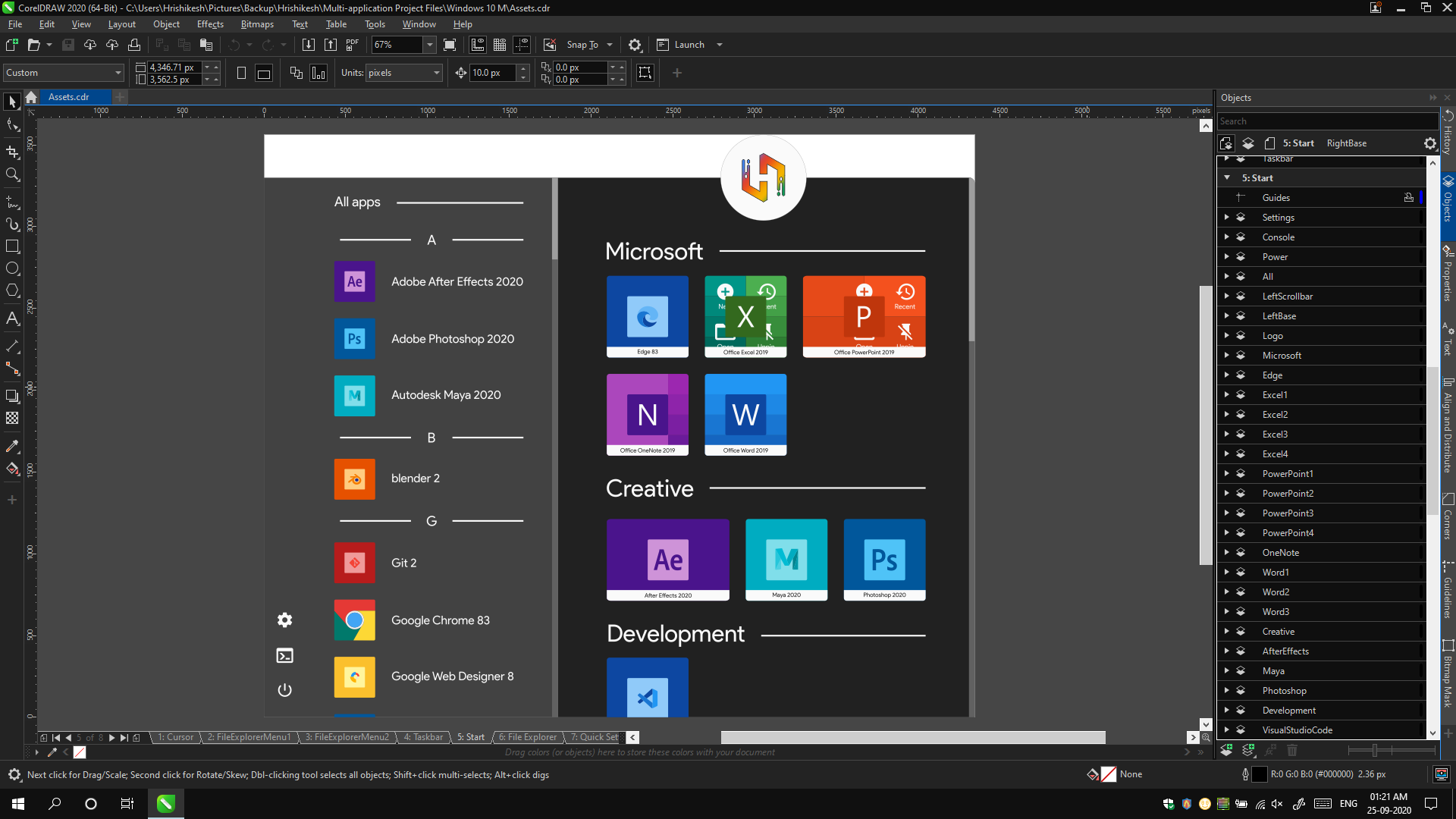Select the Artistic Media tool
Viewport: 1456px width, 819px height.
(x=12, y=224)
